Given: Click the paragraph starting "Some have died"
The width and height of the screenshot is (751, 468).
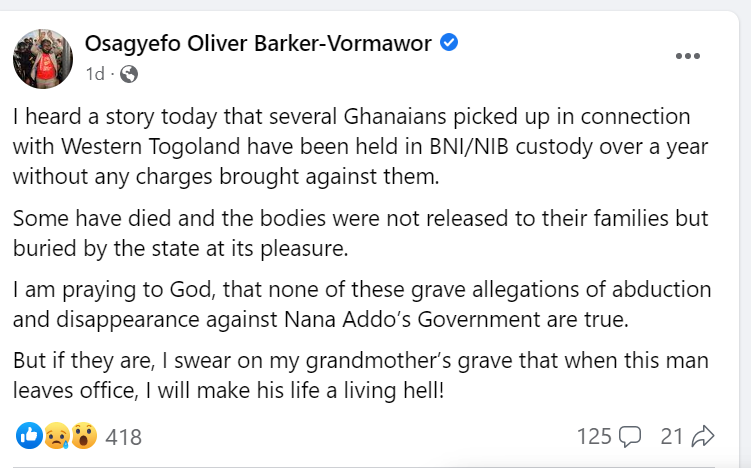Looking at the screenshot, I should click(x=362, y=233).
